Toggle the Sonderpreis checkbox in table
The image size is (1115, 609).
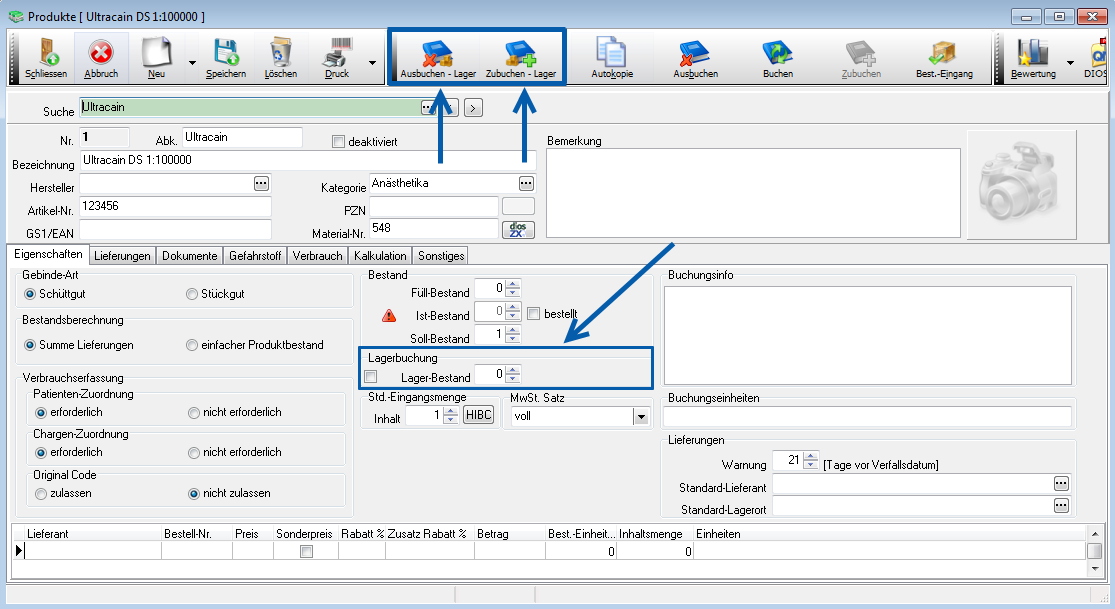(x=306, y=551)
